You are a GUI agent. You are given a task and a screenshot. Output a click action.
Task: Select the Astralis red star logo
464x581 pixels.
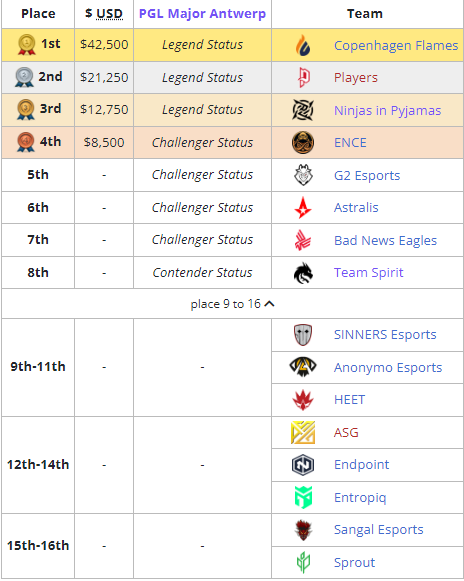coord(303,208)
